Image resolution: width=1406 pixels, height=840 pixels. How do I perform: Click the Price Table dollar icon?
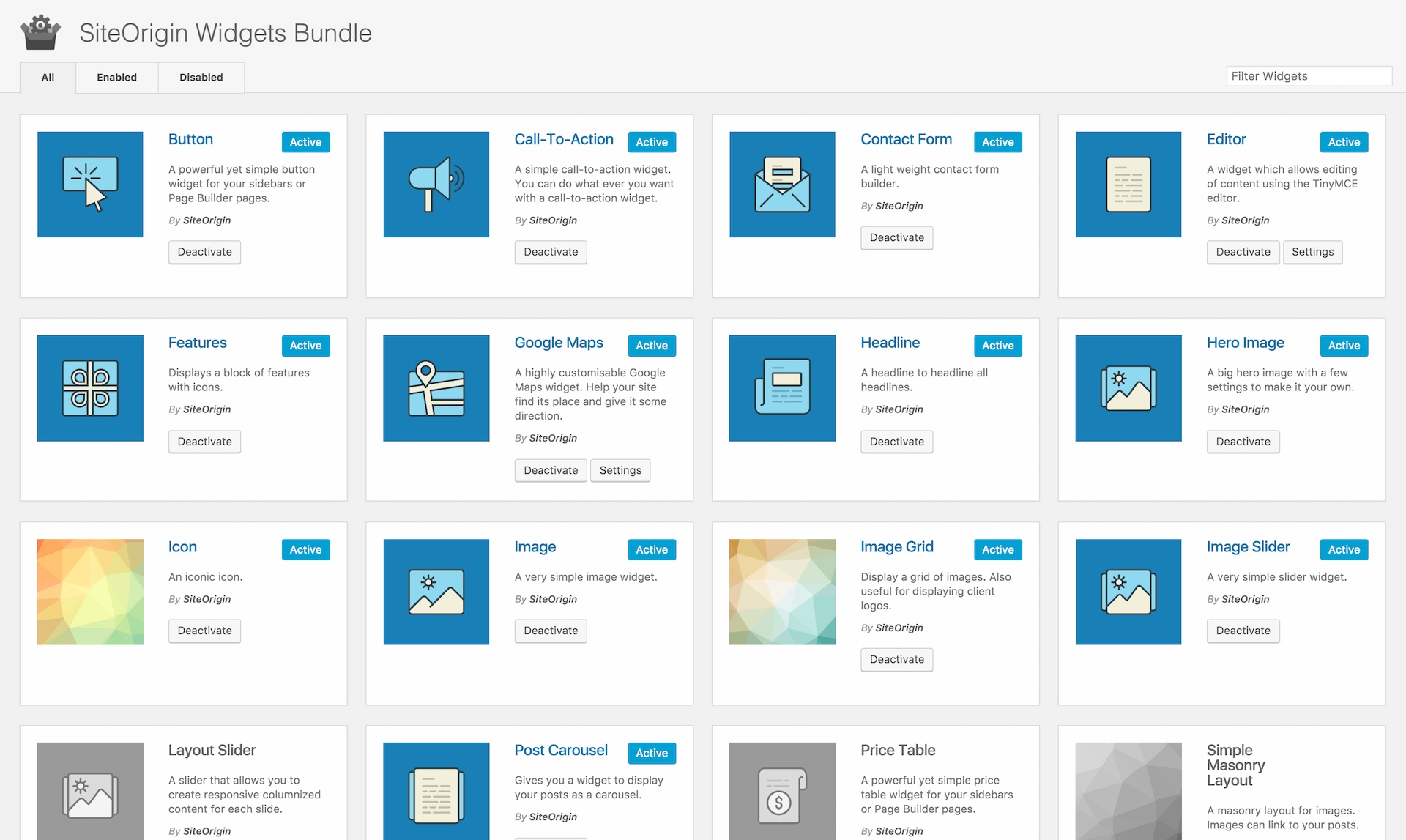point(782,792)
